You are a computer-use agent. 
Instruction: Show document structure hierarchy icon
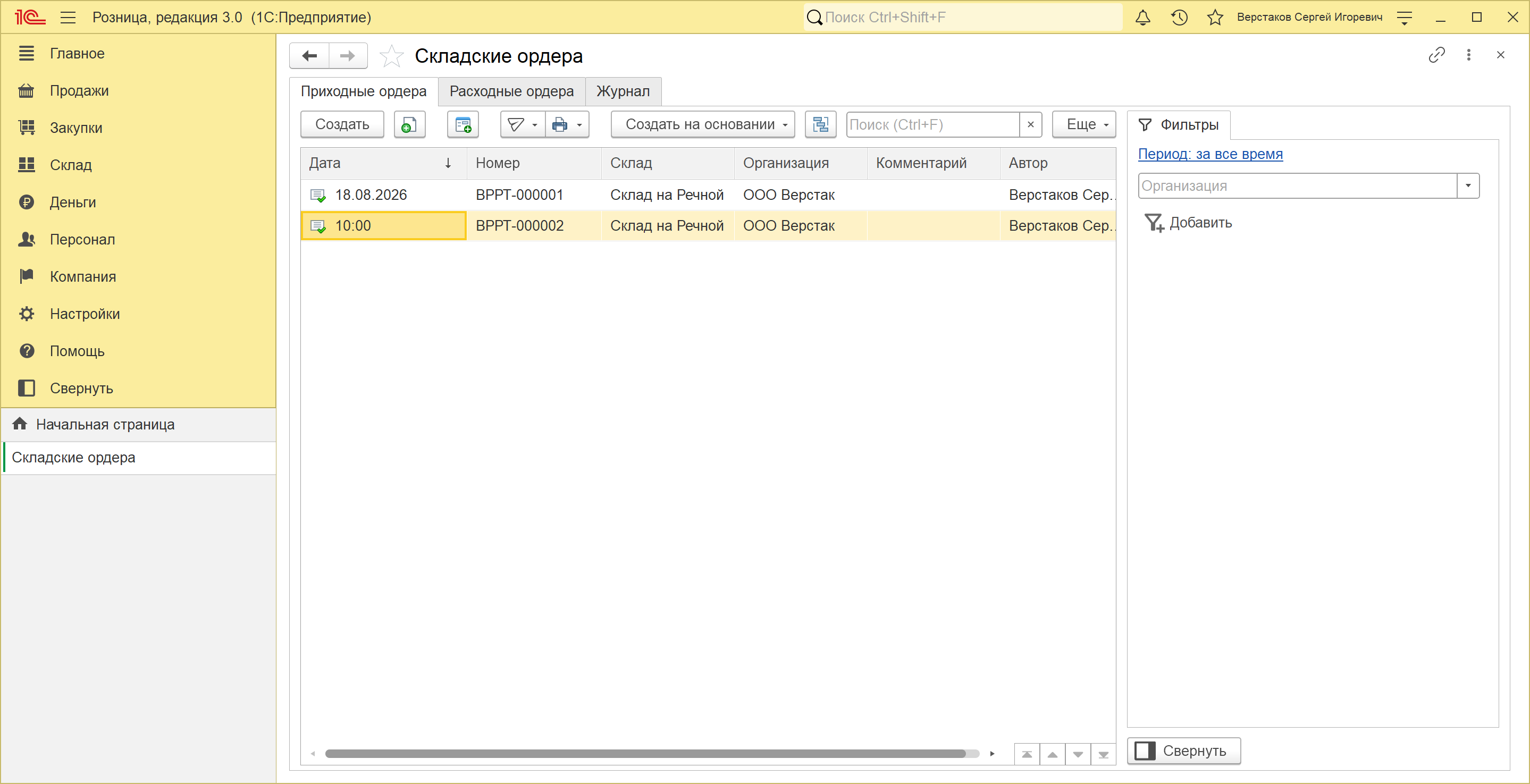point(820,124)
